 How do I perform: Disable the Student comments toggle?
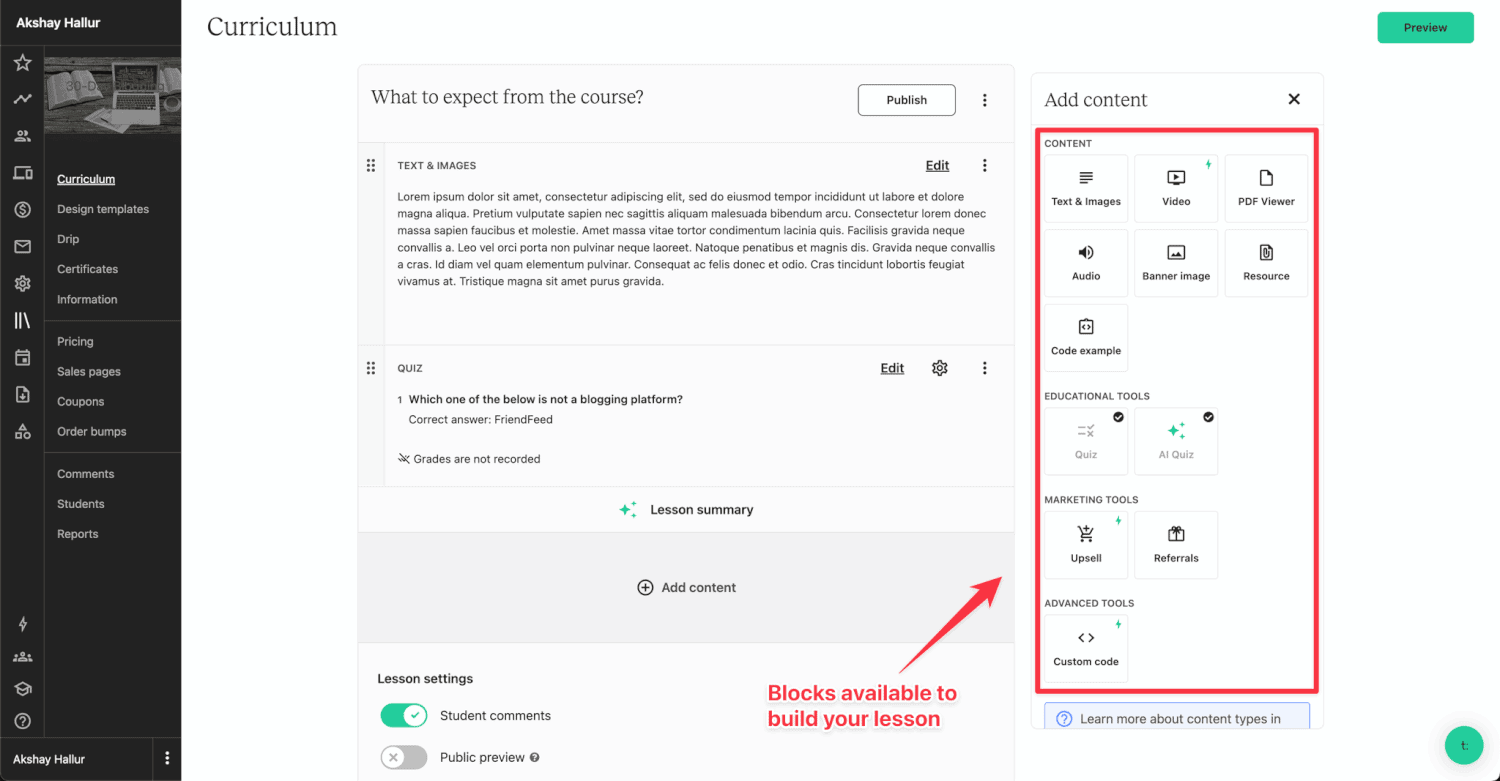pyautogui.click(x=404, y=716)
